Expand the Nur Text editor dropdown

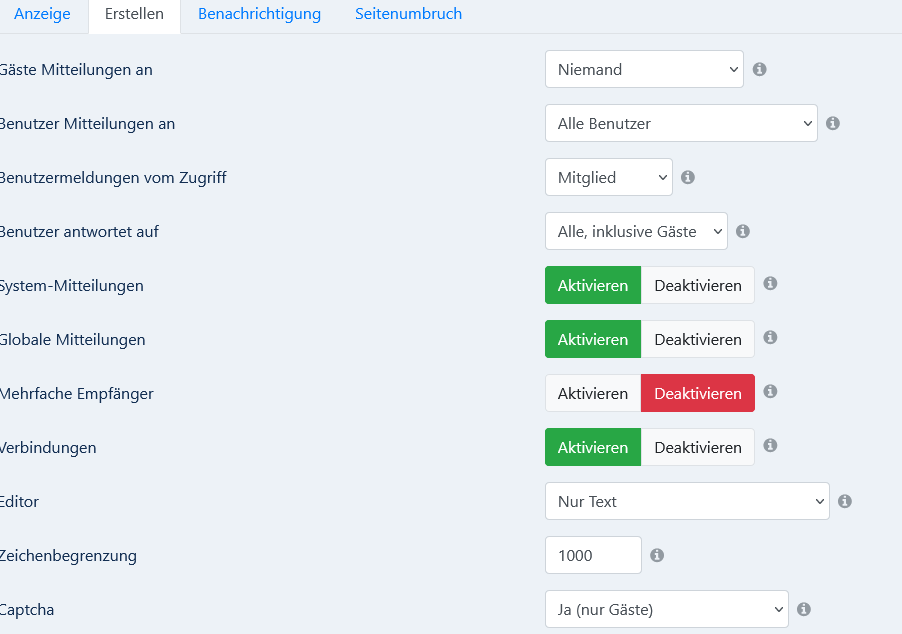pyautogui.click(x=687, y=501)
